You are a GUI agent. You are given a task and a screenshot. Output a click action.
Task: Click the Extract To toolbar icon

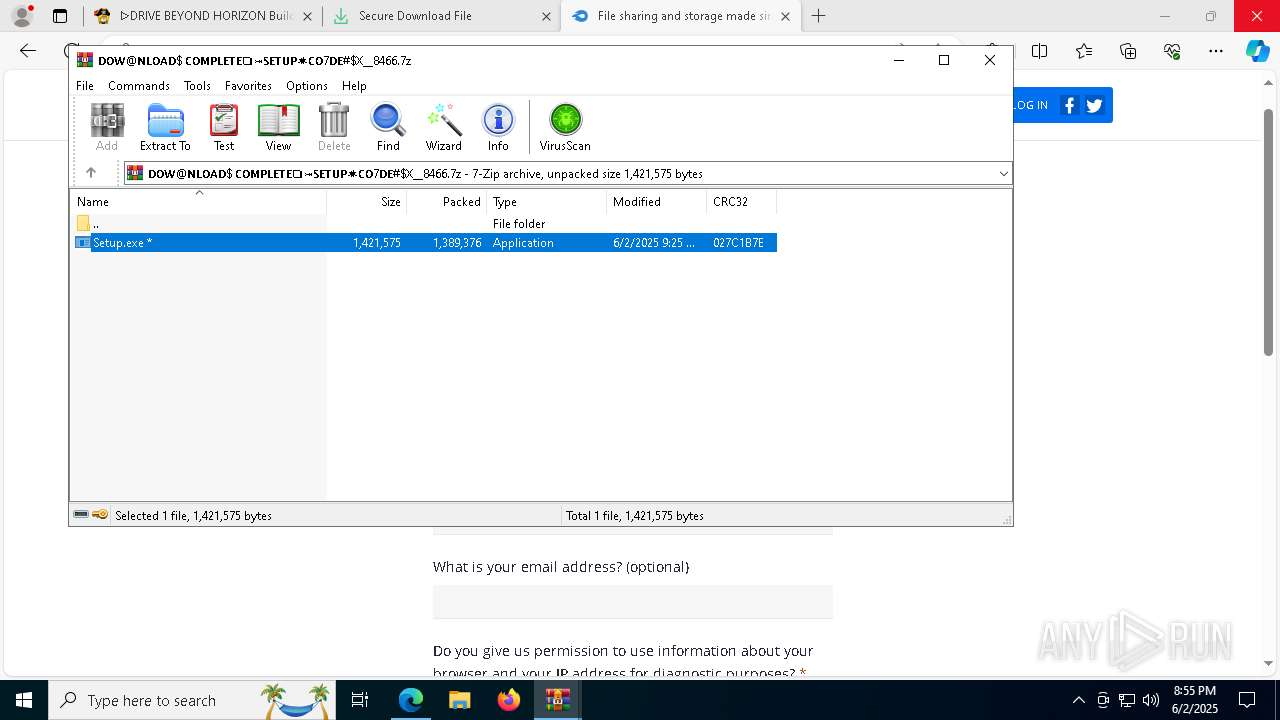[x=165, y=127]
